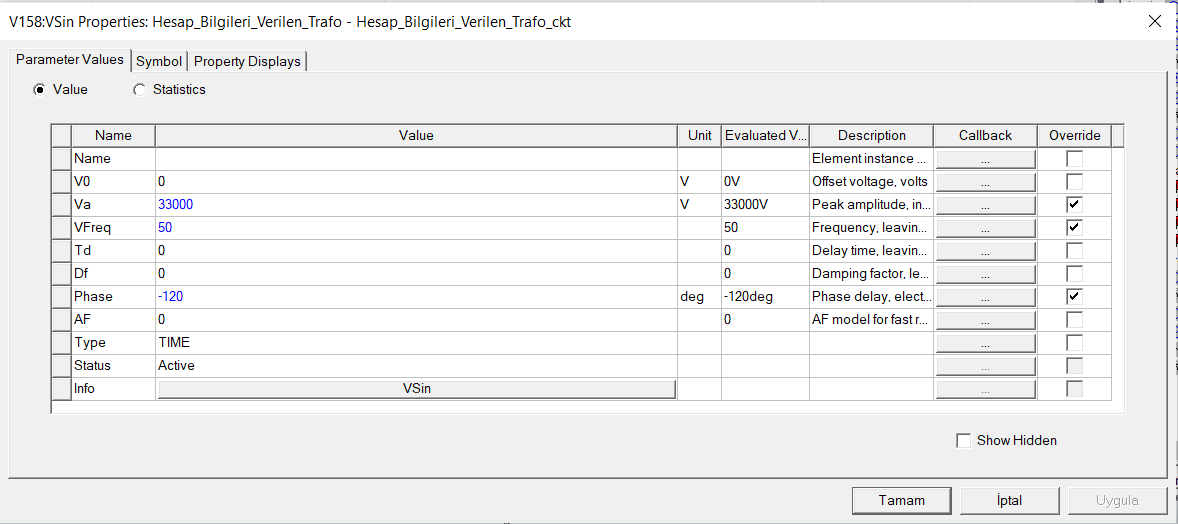This screenshot has width=1178, height=524.
Task: Toggle the Phase Override checkbox
Action: (x=1074, y=297)
